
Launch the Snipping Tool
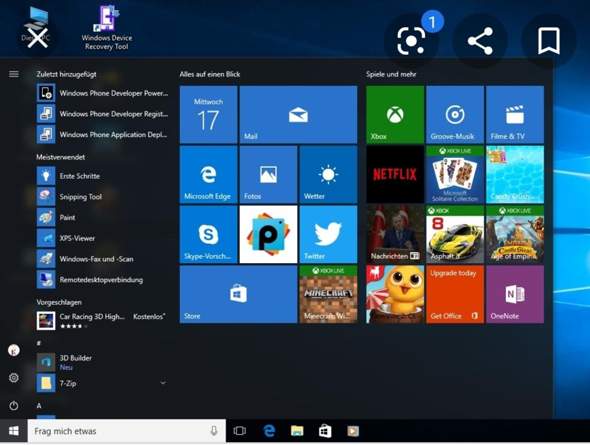(x=102, y=196)
